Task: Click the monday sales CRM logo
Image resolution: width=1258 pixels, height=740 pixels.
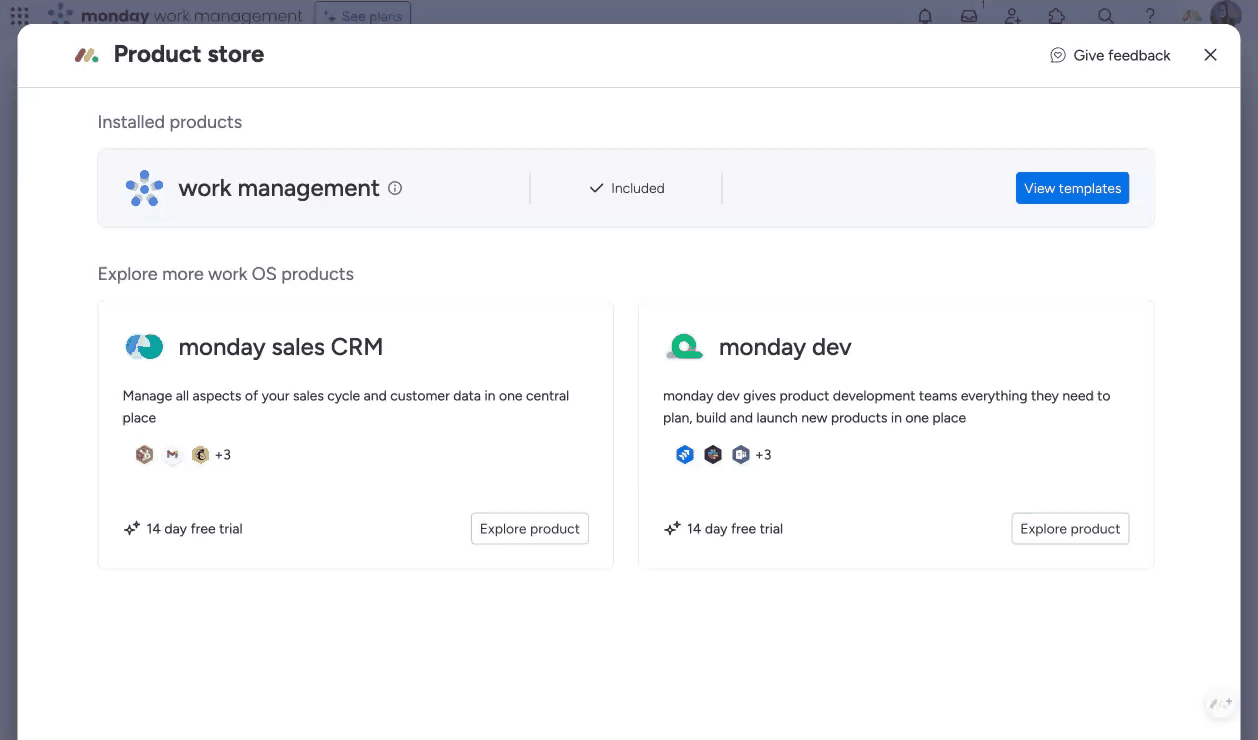Action: pos(145,347)
